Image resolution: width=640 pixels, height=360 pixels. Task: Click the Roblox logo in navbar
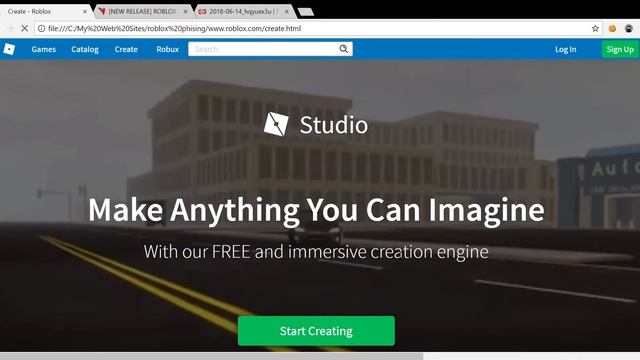click(9, 49)
